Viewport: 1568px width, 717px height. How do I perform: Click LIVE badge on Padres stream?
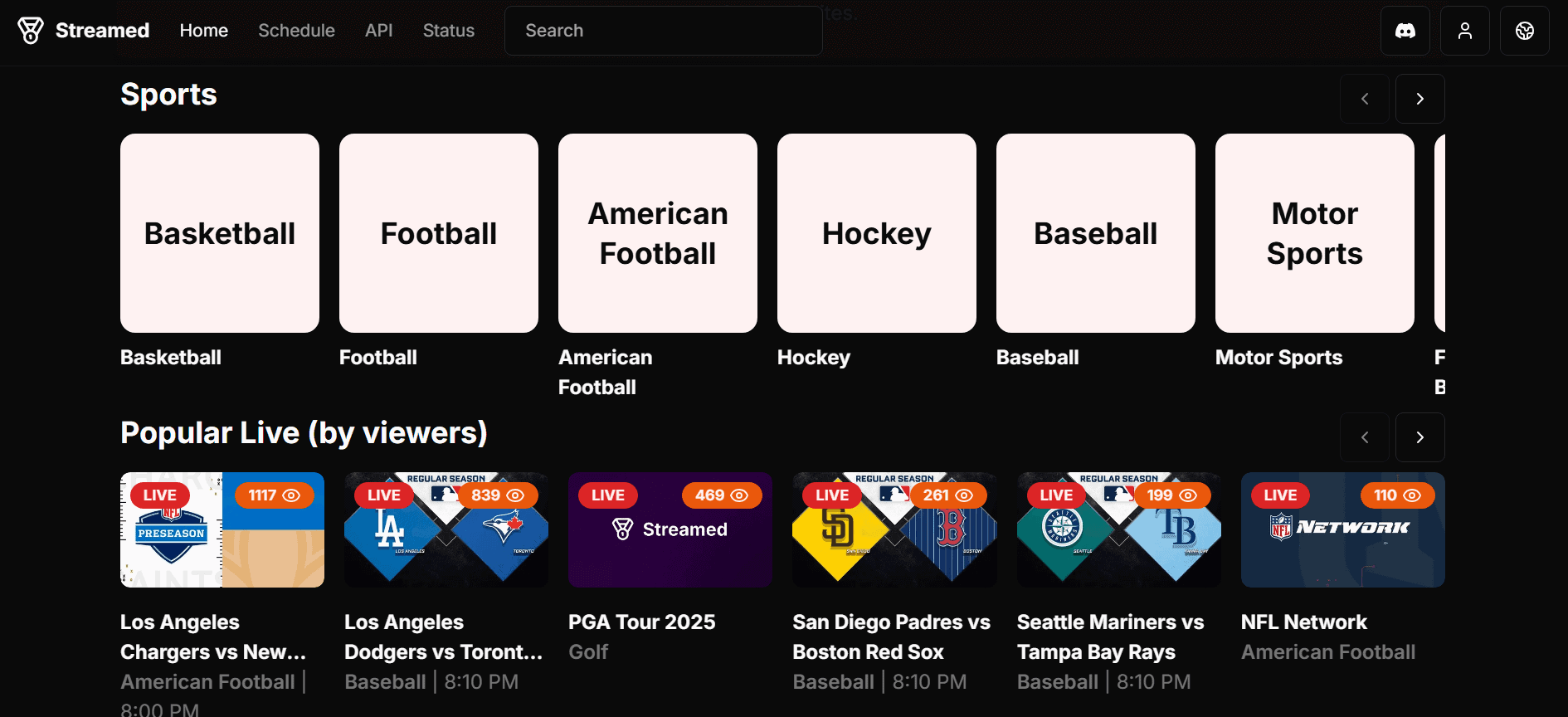point(832,495)
